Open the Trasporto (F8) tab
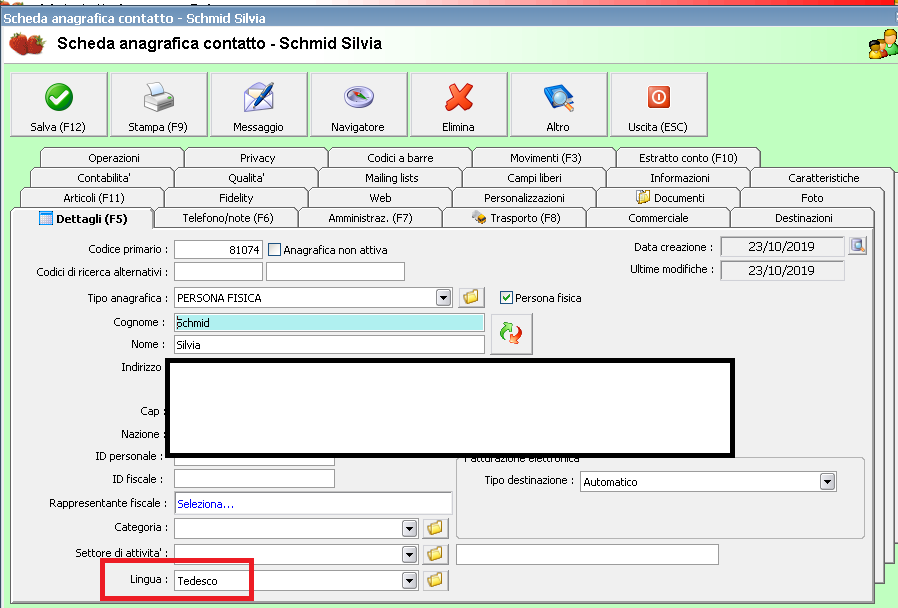Image resolution: width=898 pixels, height=608 pixels. click(x=515, y=218)
